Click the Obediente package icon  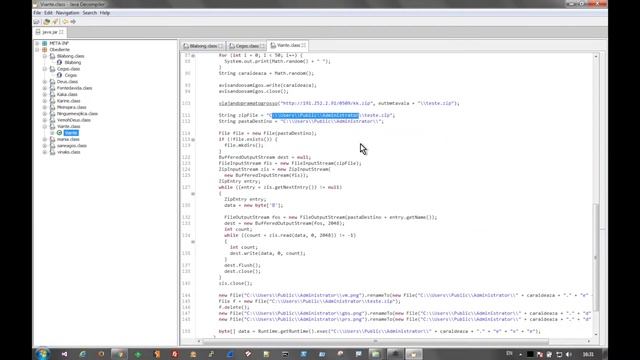coord(44,50)
